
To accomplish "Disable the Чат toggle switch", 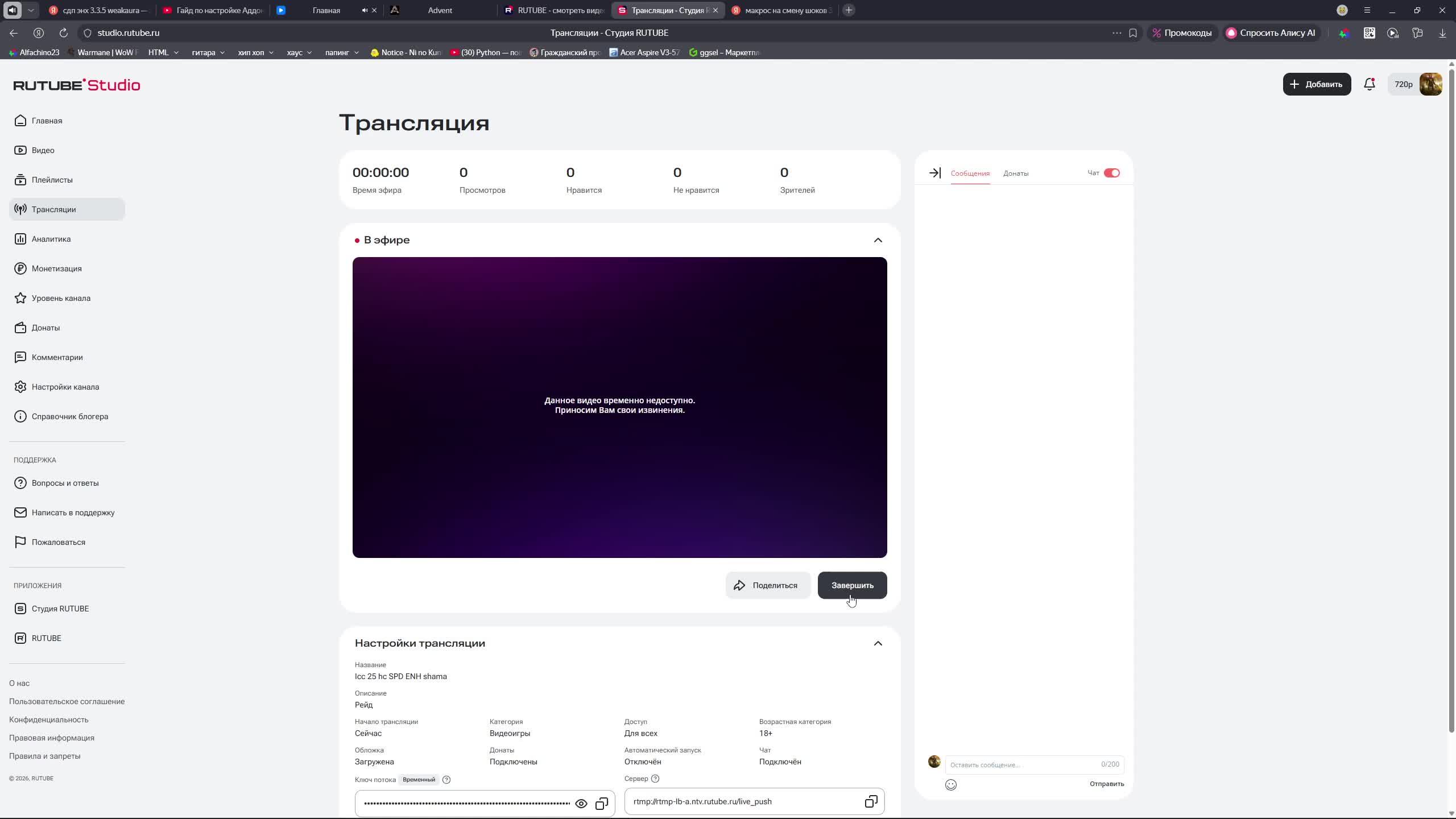I will click(x=1111, y=173).
